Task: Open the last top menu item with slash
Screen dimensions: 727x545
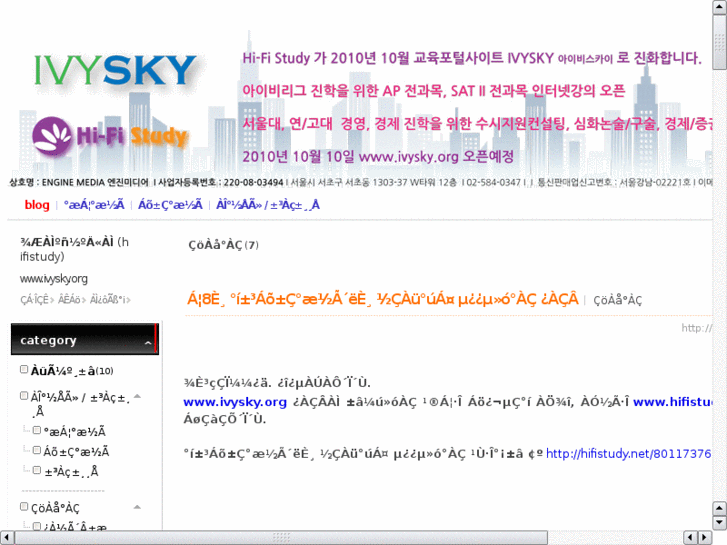Action: [x=268, y=205]
